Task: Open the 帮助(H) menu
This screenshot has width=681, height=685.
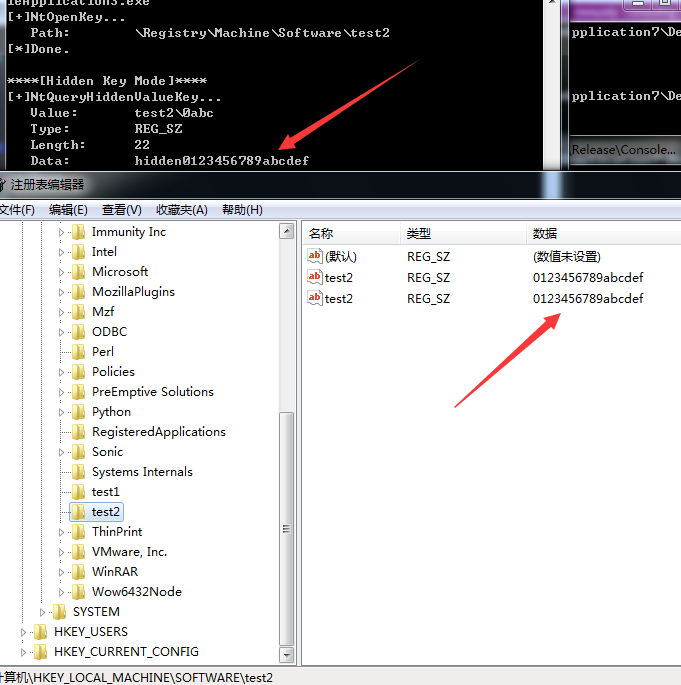Action: [242, 210]
